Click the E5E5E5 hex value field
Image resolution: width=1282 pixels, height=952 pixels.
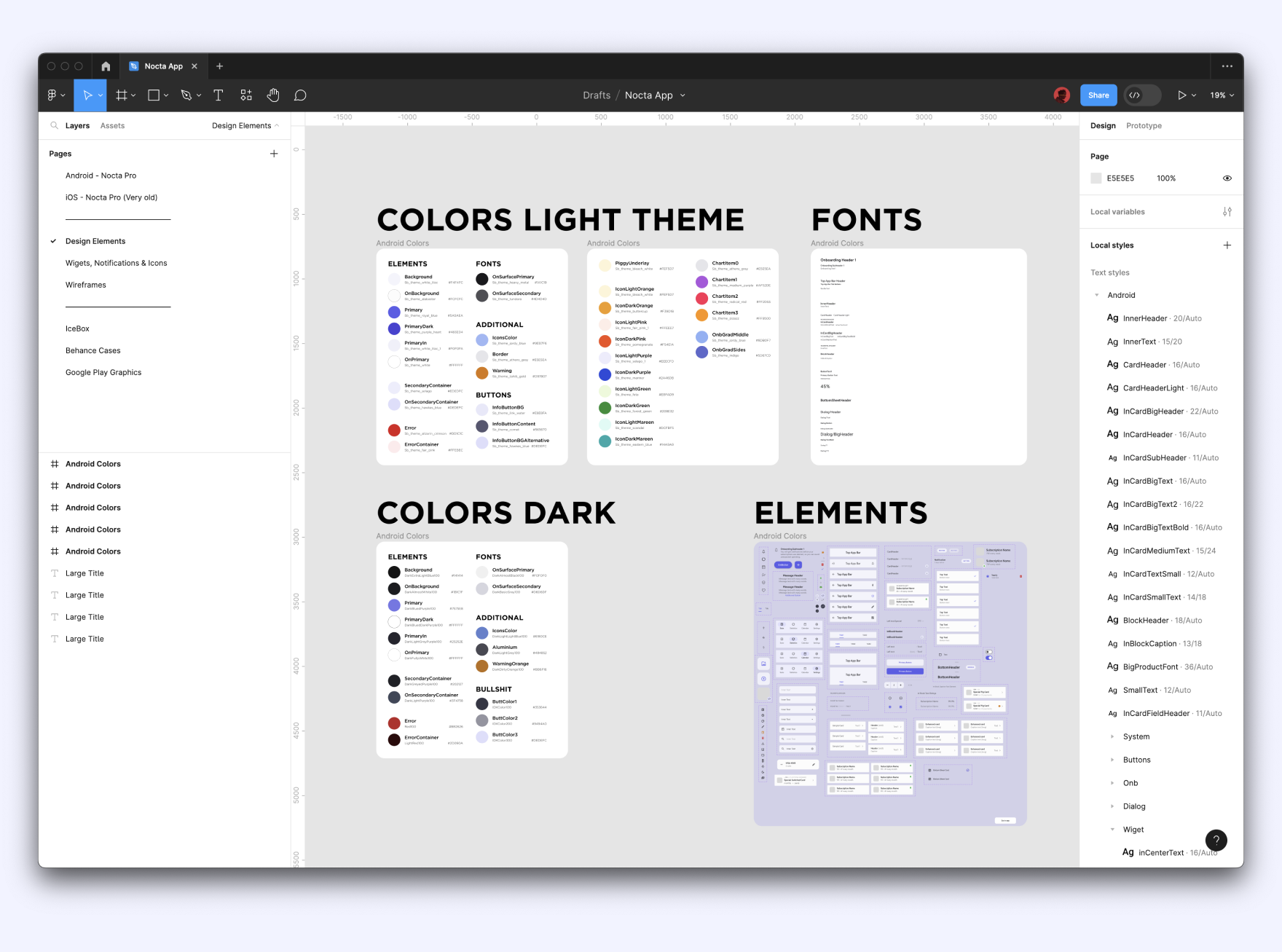click(1120, 178)
